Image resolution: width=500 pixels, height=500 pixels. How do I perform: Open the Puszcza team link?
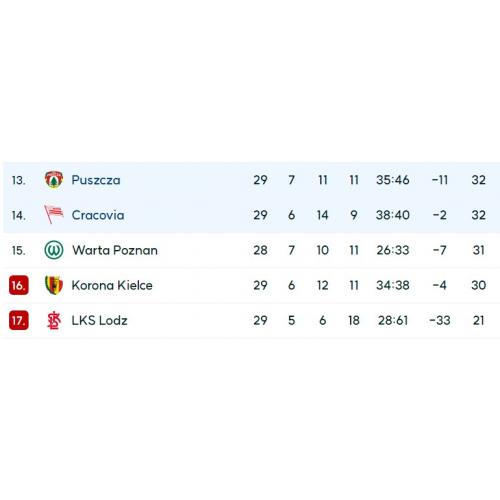pyautogui.click(x=96, y=180)
